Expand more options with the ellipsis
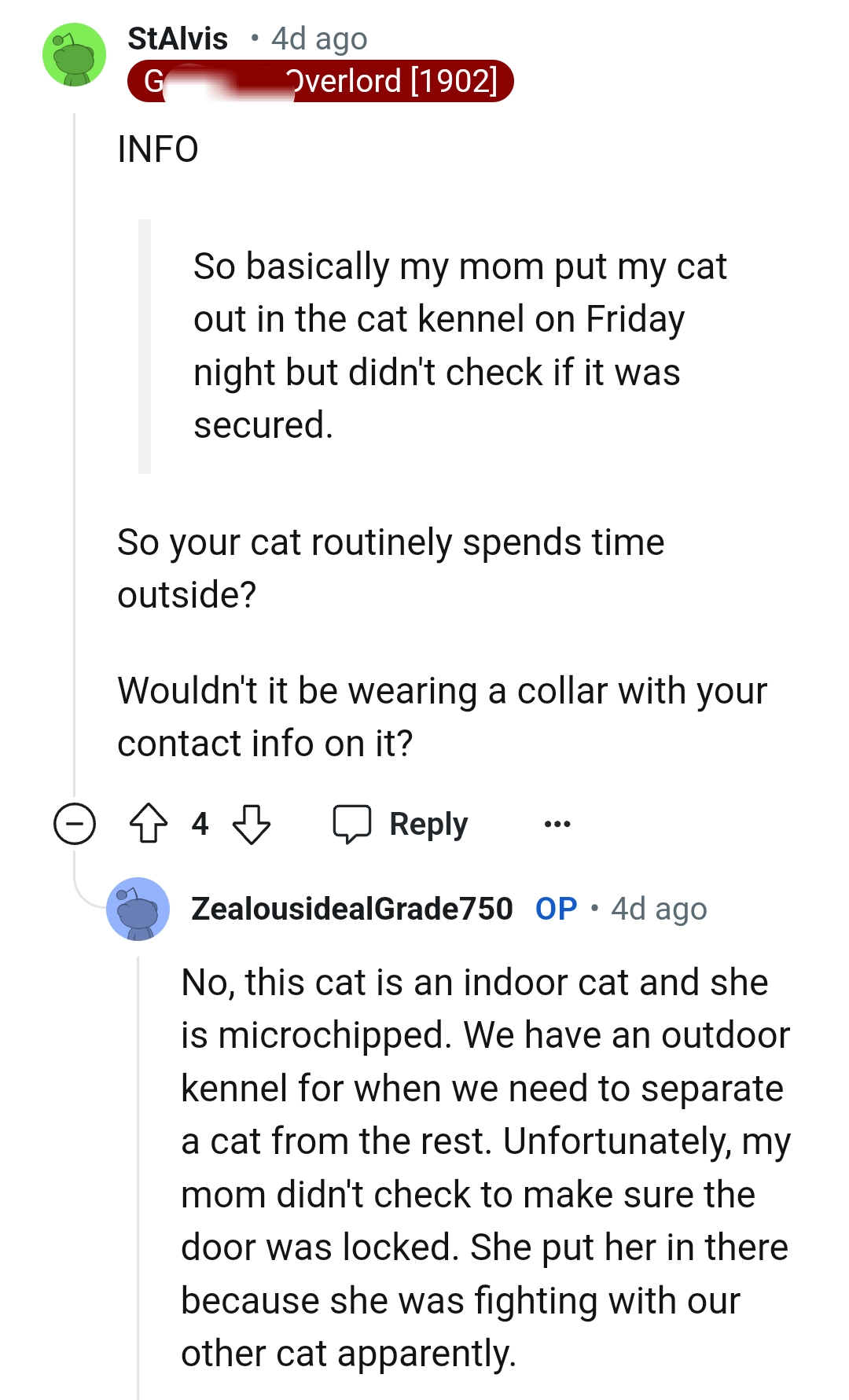The width and height of the screenshot is (849, 1400). pyautogui.click(x=556, y=824)
